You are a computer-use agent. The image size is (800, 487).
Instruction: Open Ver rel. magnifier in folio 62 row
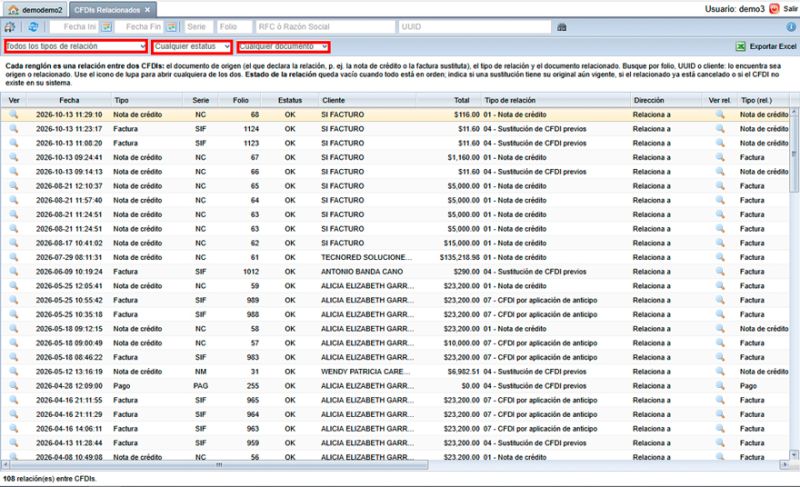[720, 243]
